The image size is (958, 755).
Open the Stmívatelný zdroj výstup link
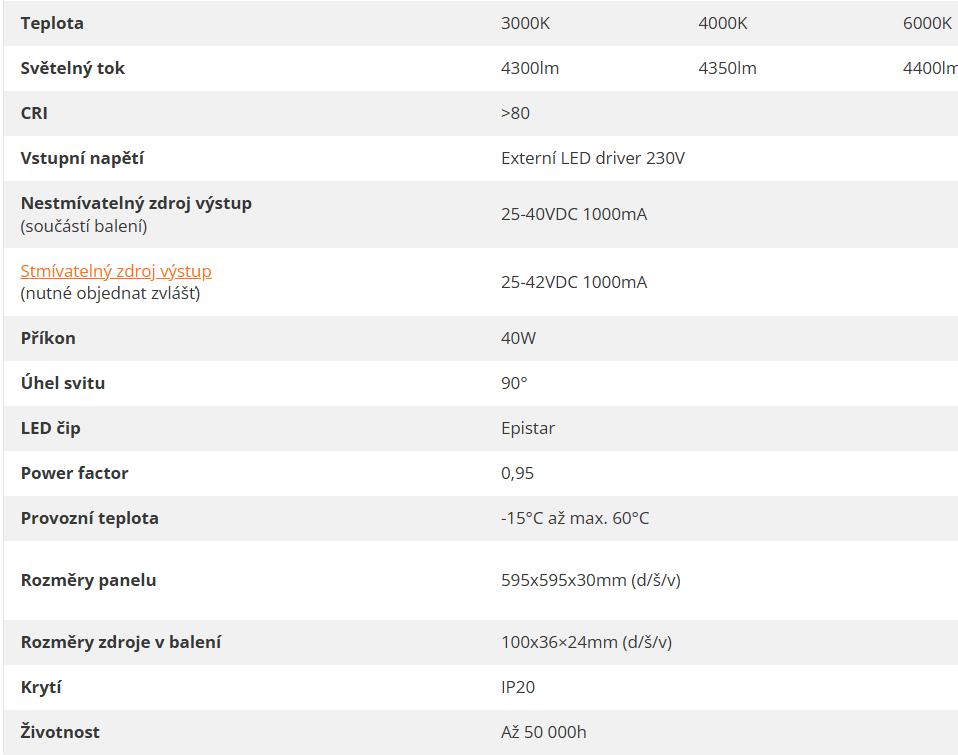click(x=116, y=271)
